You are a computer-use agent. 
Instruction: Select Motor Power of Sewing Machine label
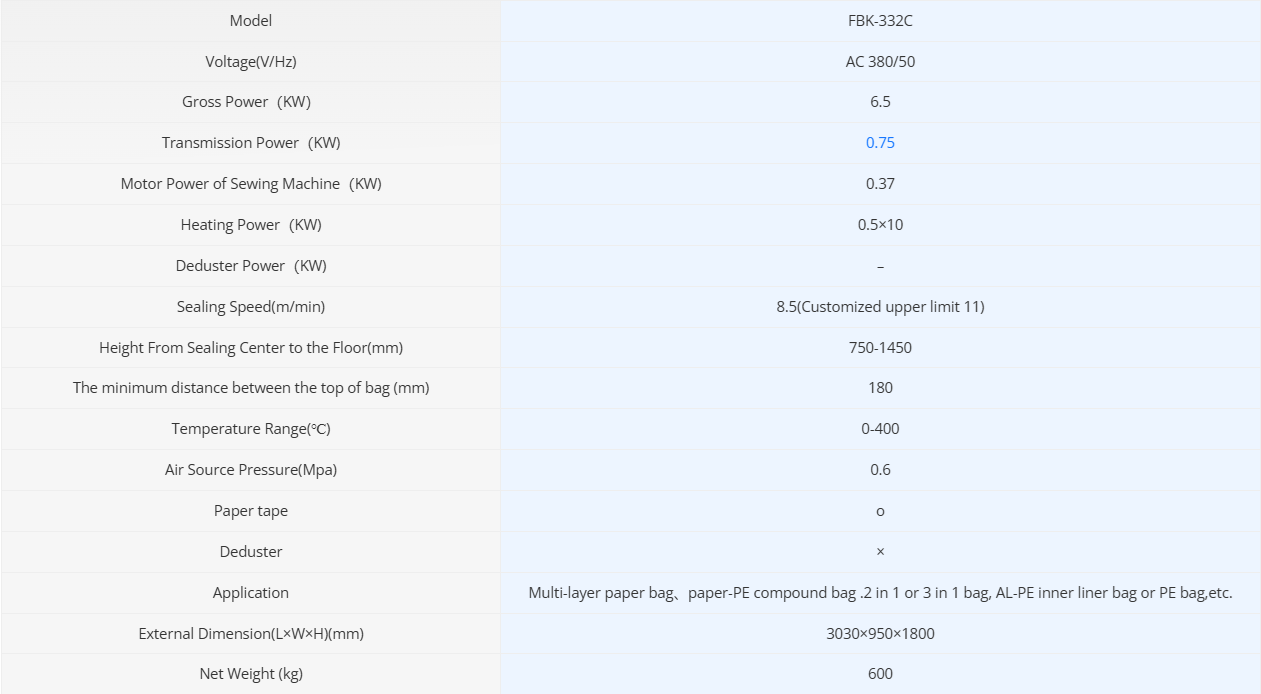coord(250,184)
